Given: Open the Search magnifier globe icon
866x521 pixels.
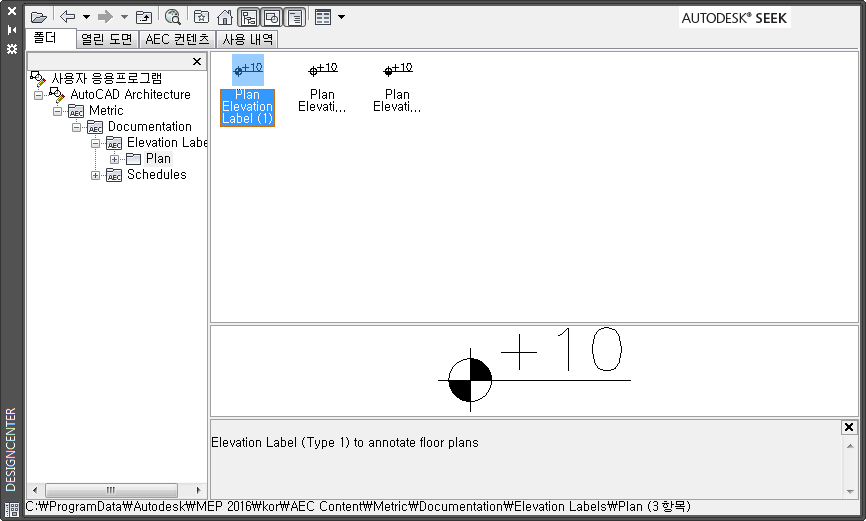Looking at the screenshot, I should pyautogui.click(x=173, y=17).
